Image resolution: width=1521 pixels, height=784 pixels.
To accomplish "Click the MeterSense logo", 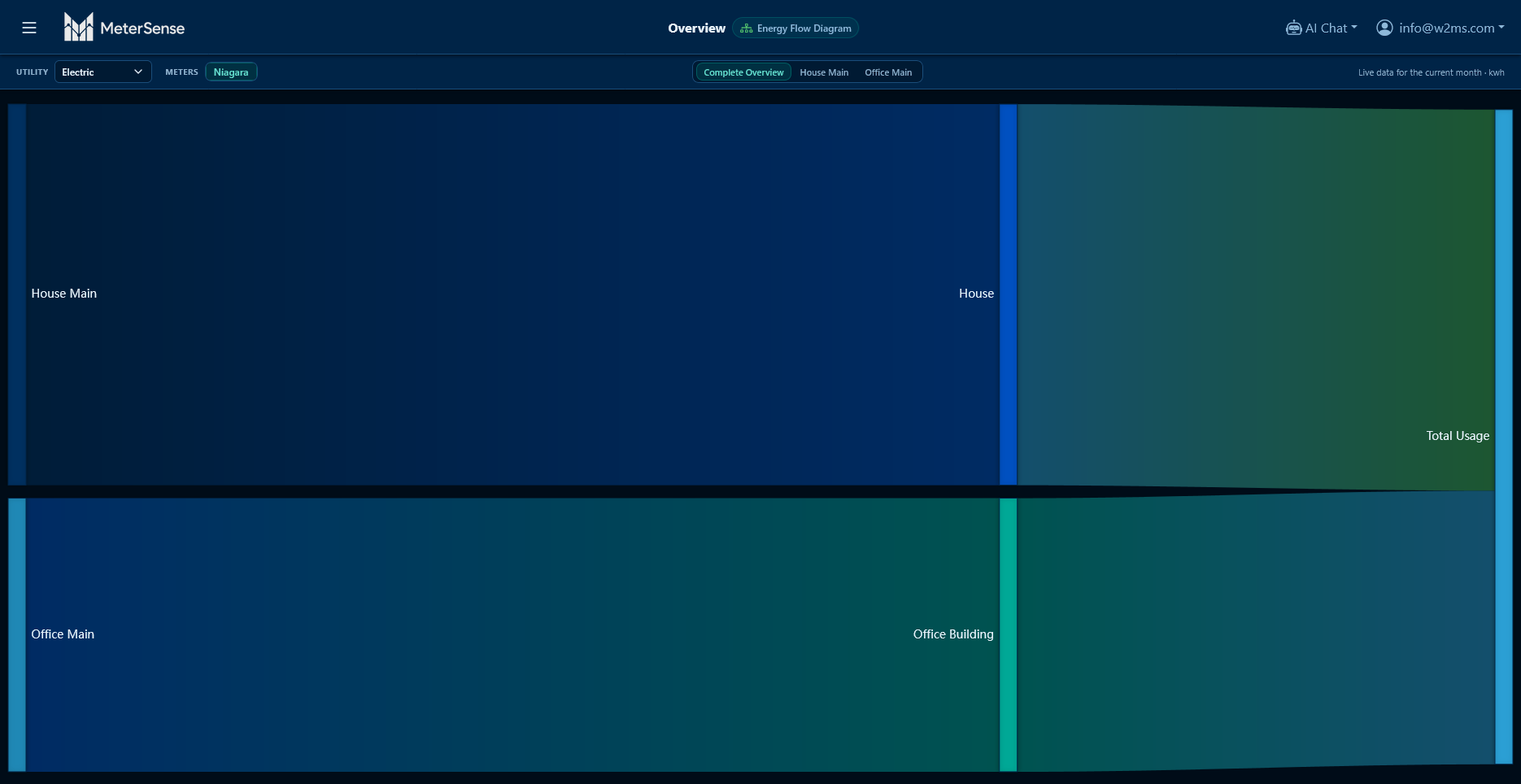I will (124, 28).
